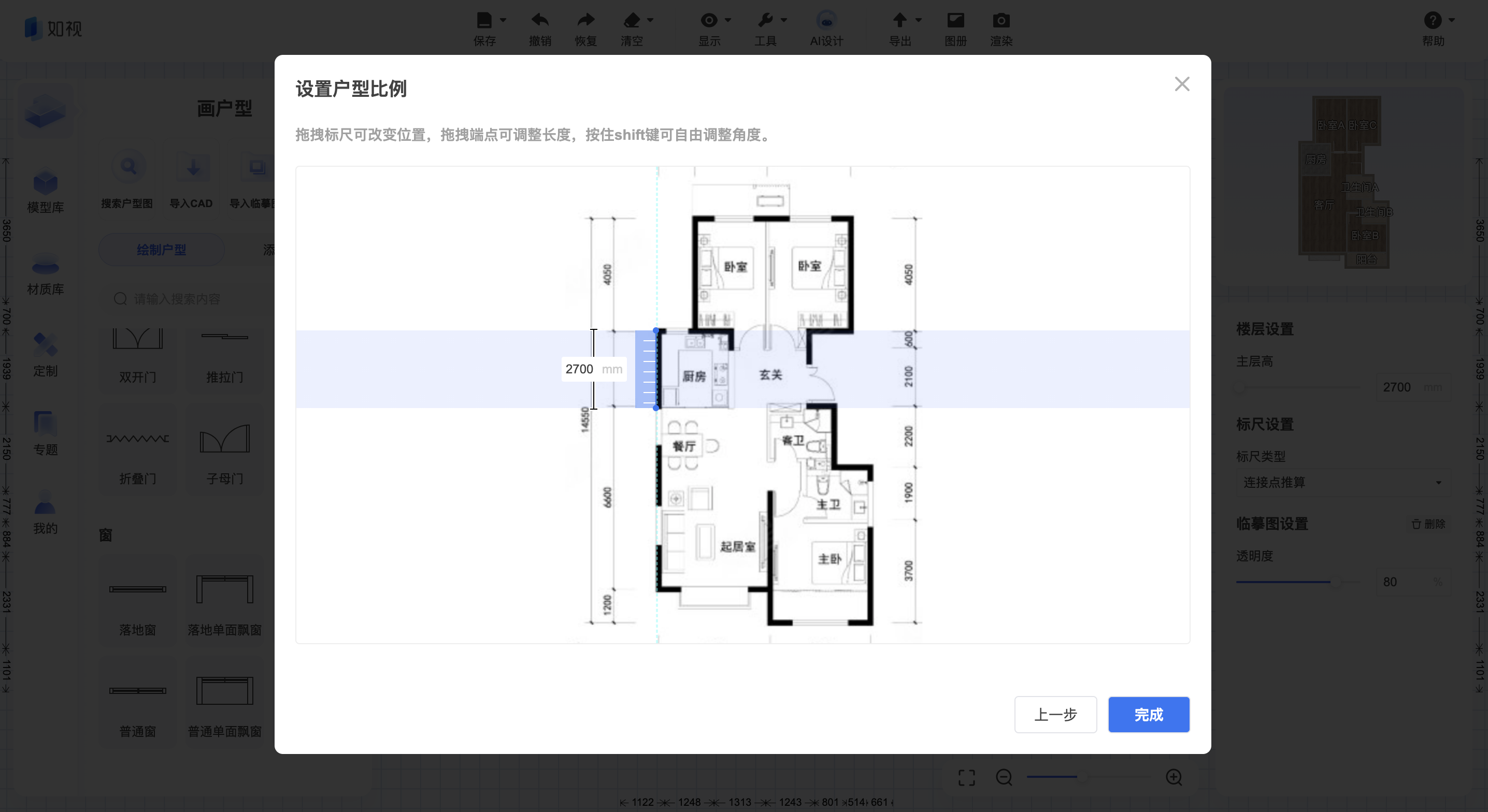
Task: Click the 导入CAD icon
Action: 193,167
